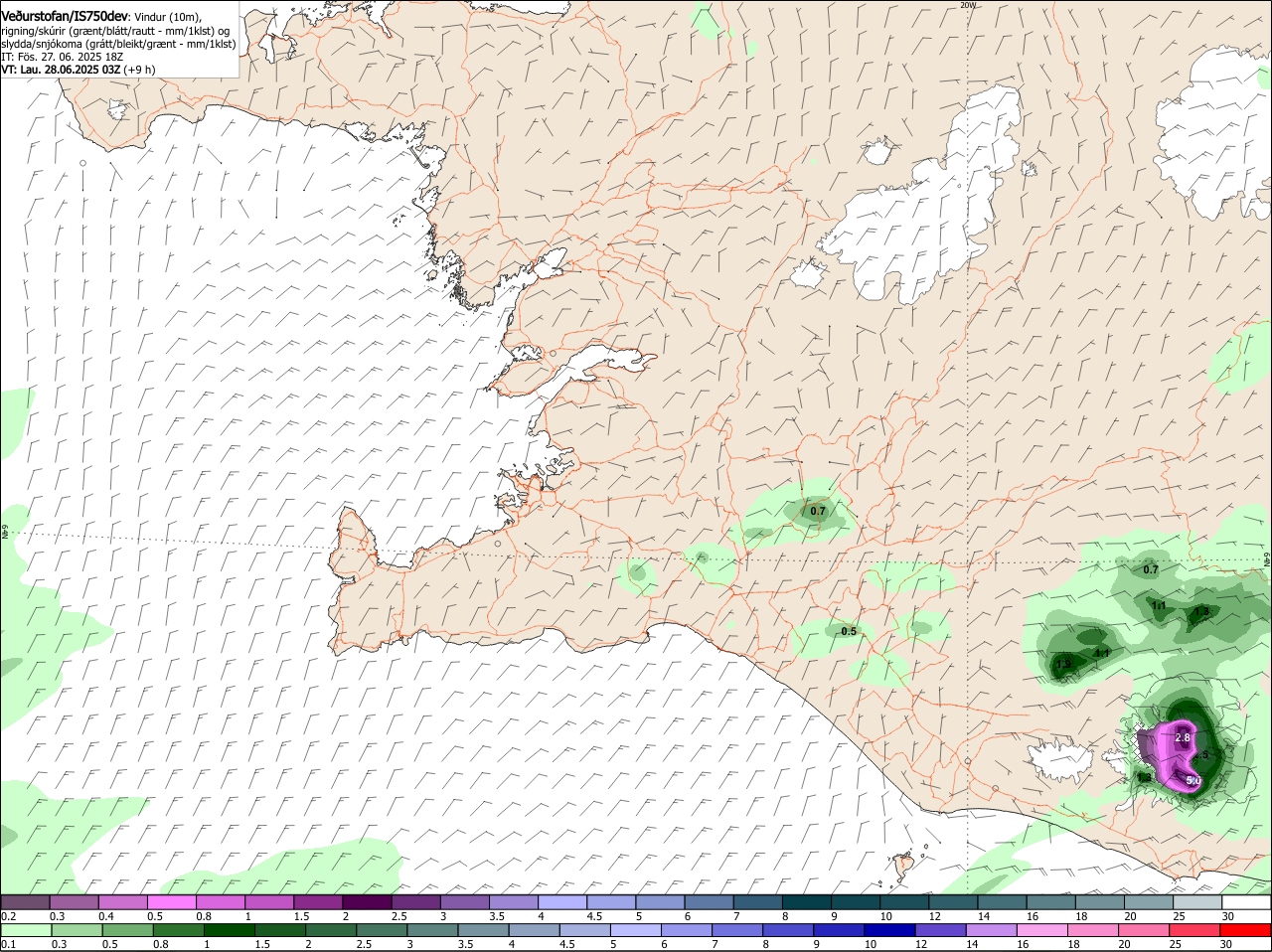Screen dimensions: 1272x952
Task: Click the bright red swatch after 30 on the lower scale
Action: tap(1246, 930)
